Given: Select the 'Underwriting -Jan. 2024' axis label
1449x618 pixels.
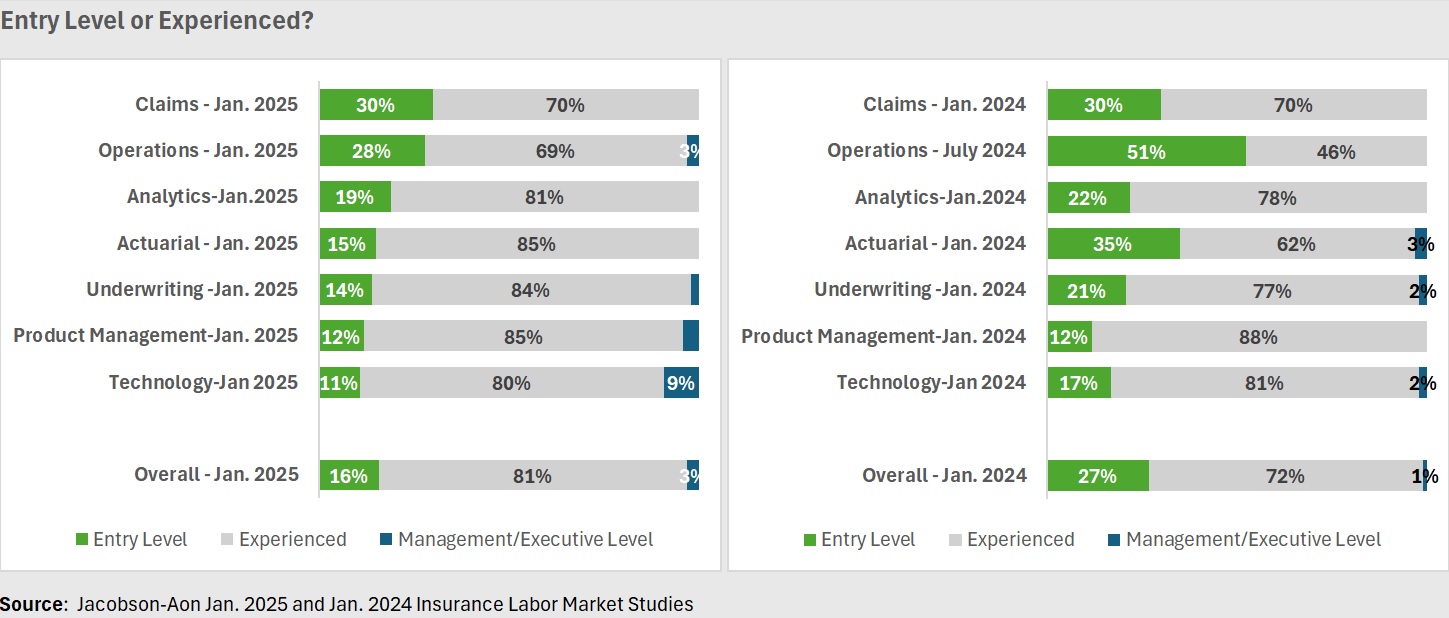Looking at the screenshot, I should pyautogui.click(x=920, y=290).
